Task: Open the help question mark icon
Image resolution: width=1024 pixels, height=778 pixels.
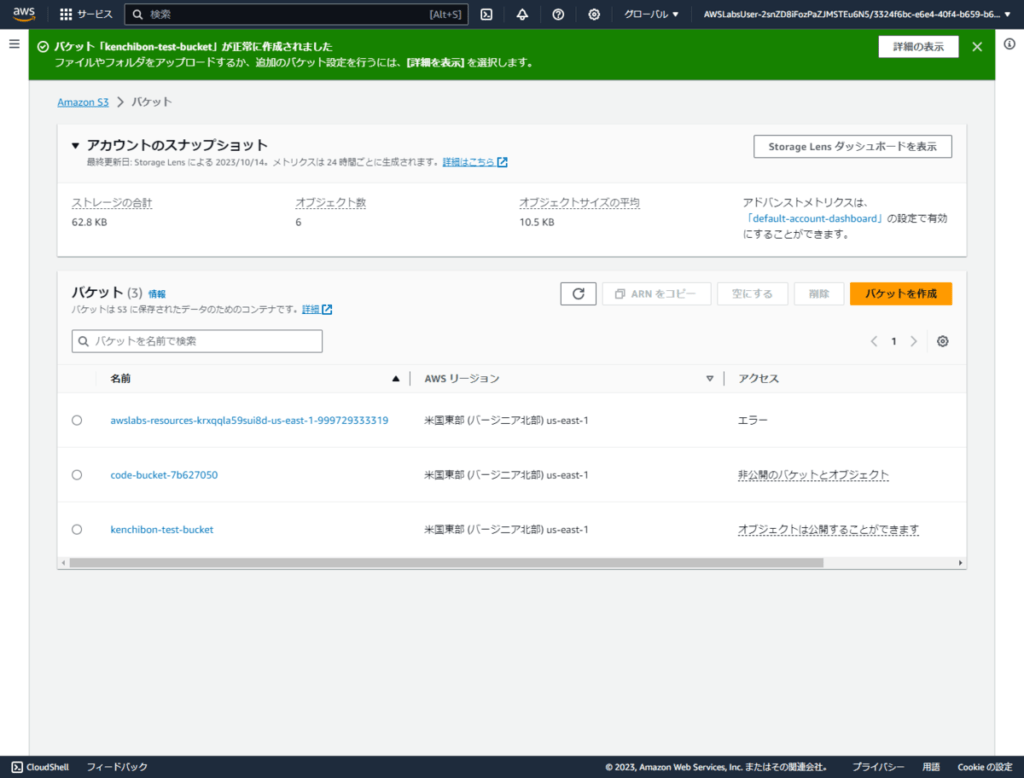Action: [x=558, y=14]
